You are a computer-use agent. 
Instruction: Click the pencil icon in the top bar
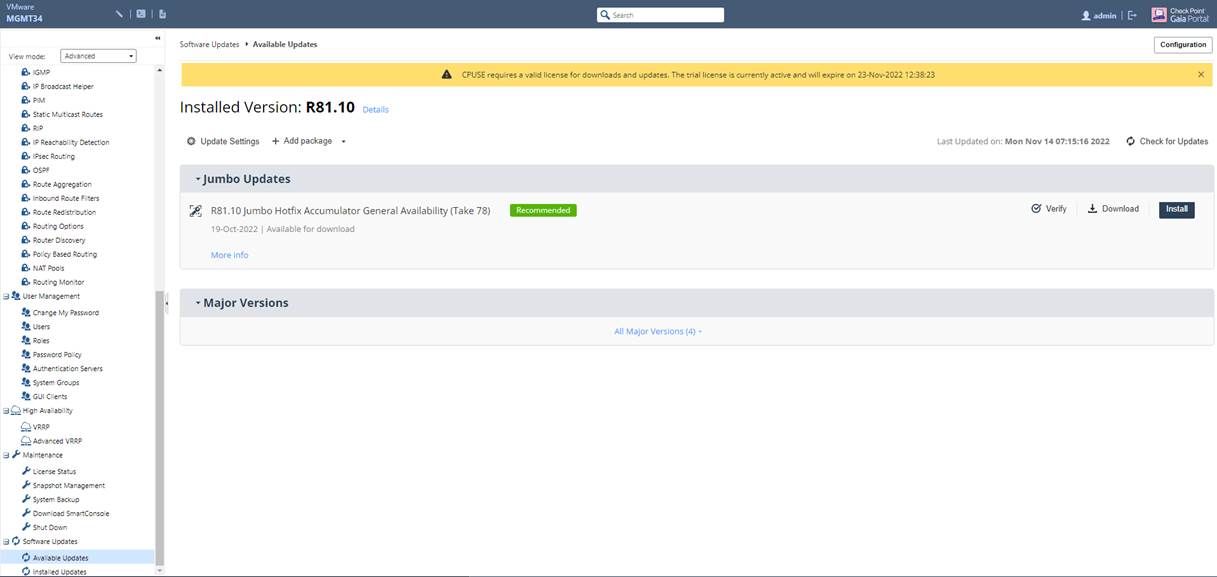click(x=120, y=14)
